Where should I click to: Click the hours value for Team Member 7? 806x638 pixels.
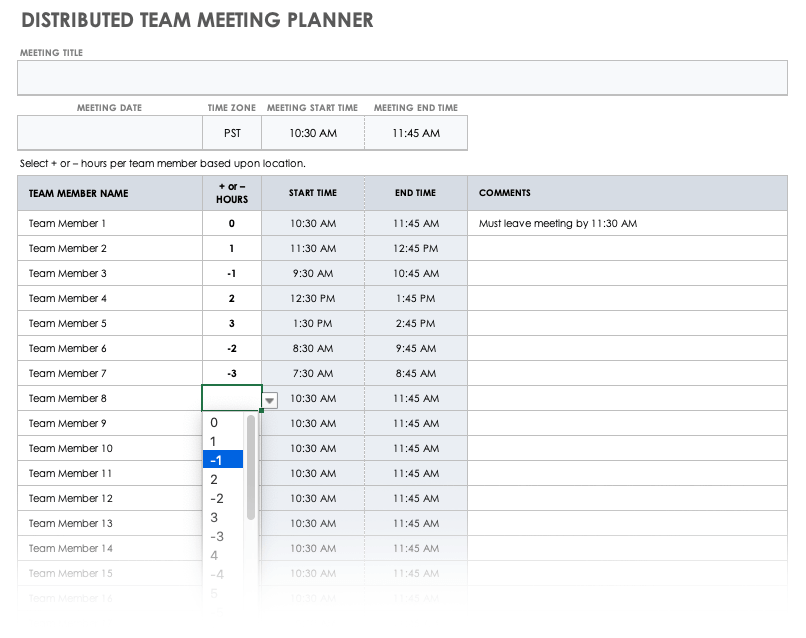click(x=232, y=374)
